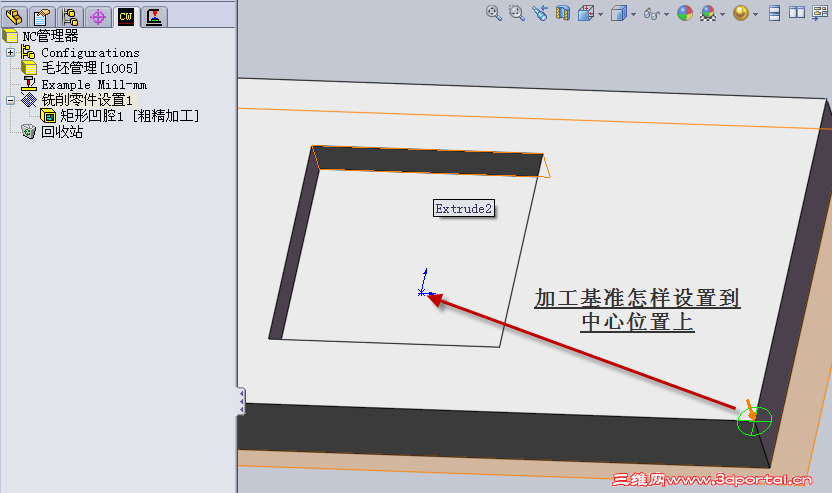The width and height of the screenshot is (832, 493).
Task: Open the PropertyManager tab
Action: (x=42, y=17)
